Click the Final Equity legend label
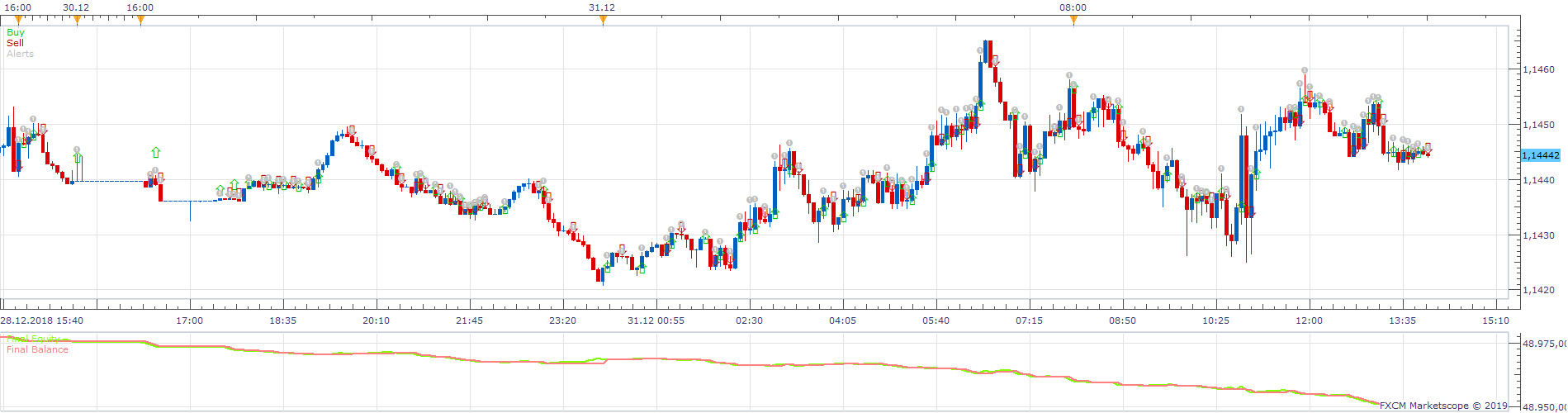The image size is (1568, 413). pos(33,339)
